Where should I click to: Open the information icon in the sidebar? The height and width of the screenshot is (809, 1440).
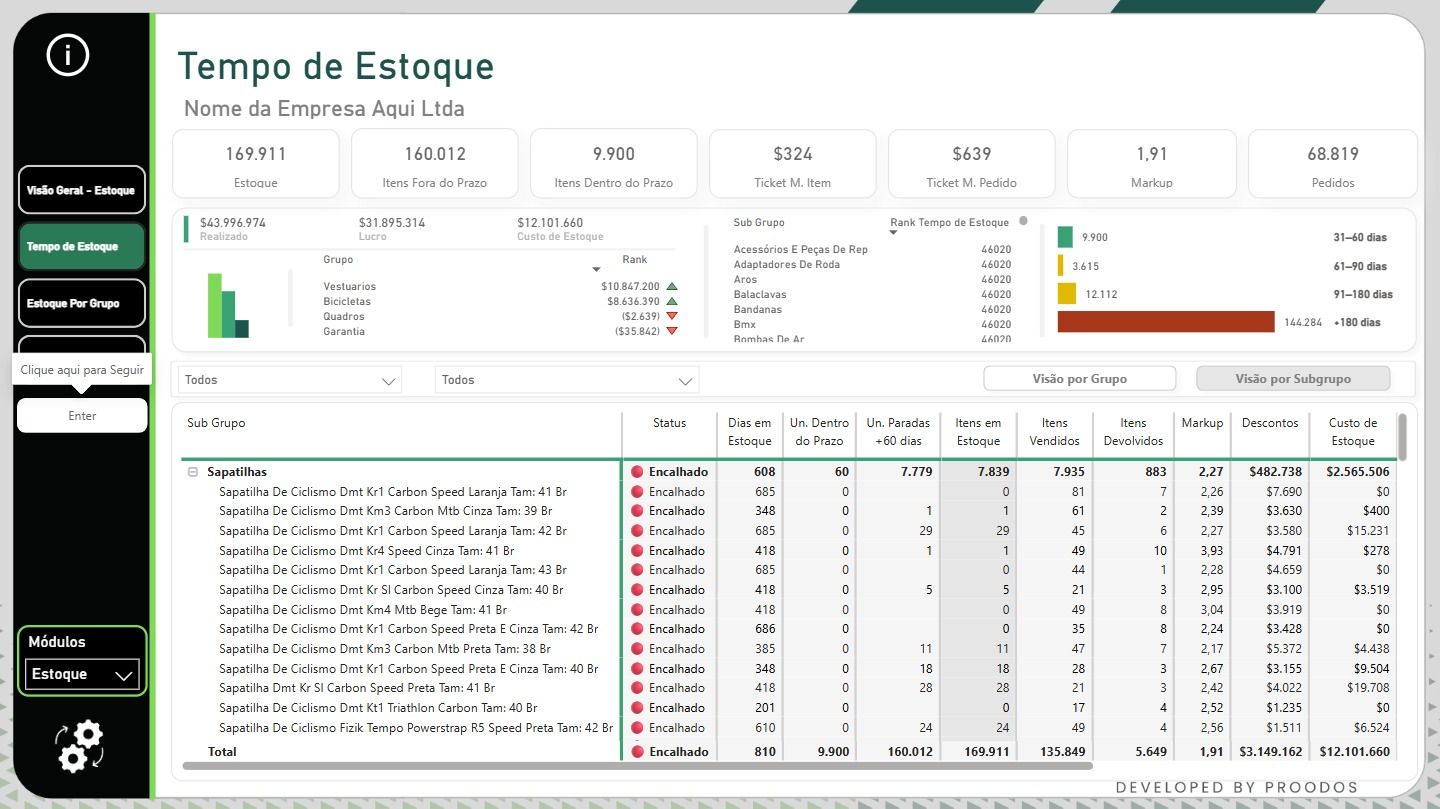coord(68,56)
